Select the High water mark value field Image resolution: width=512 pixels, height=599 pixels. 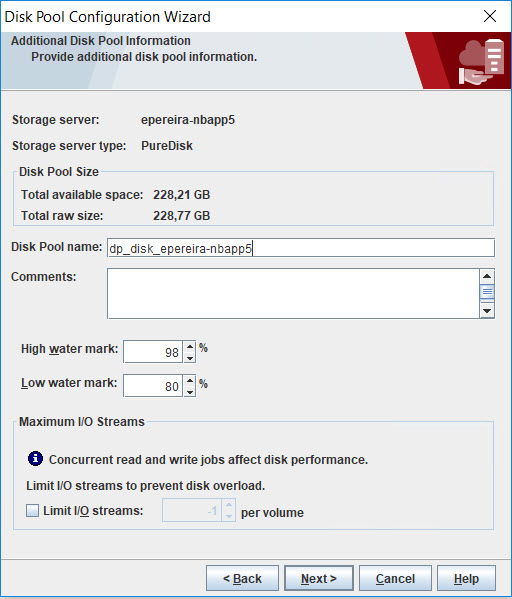(153, 352)
